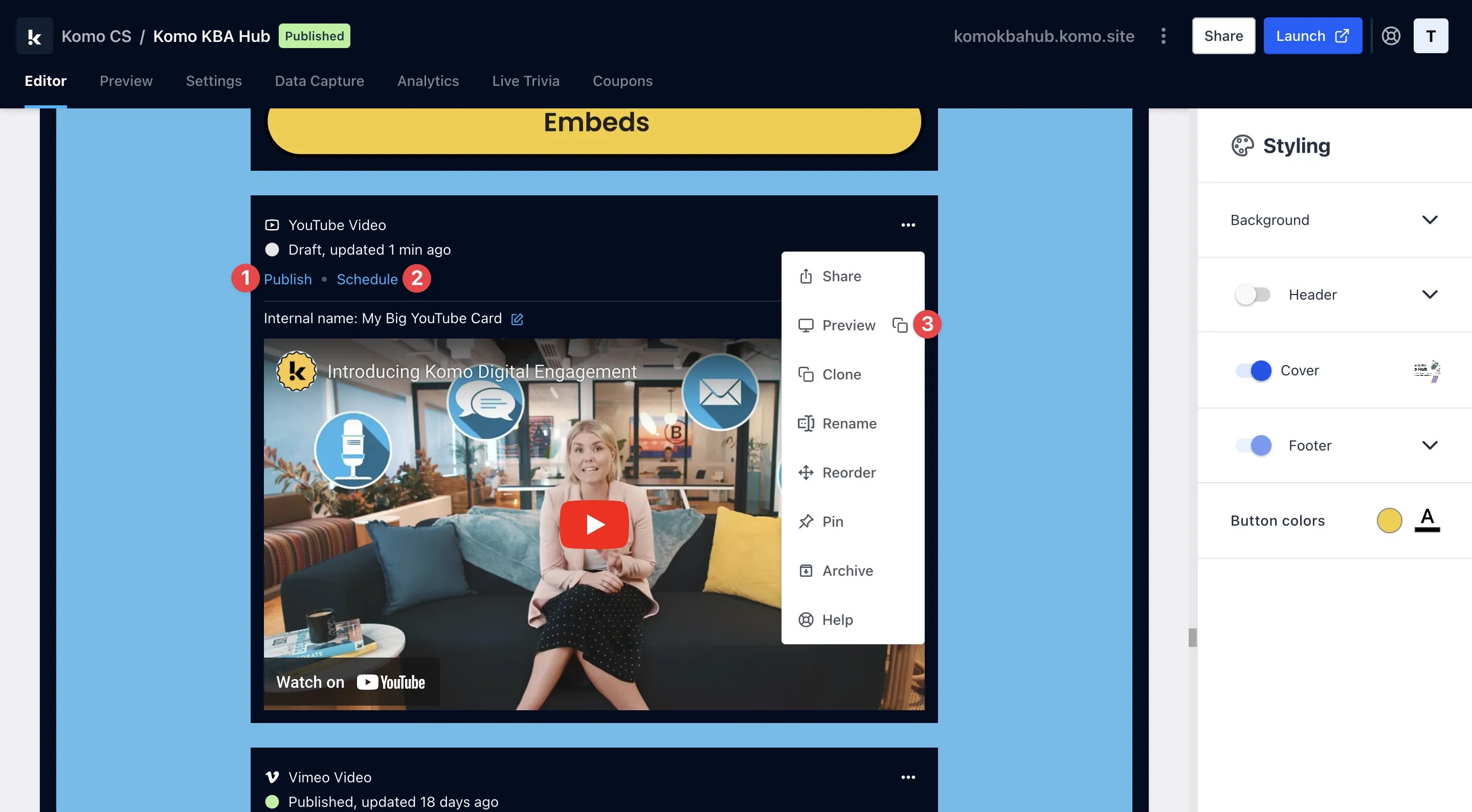The height and width of the screenshot is (812, 1472).
Task: Disable the Footer toggle
Action: (x=1253, y=445)
